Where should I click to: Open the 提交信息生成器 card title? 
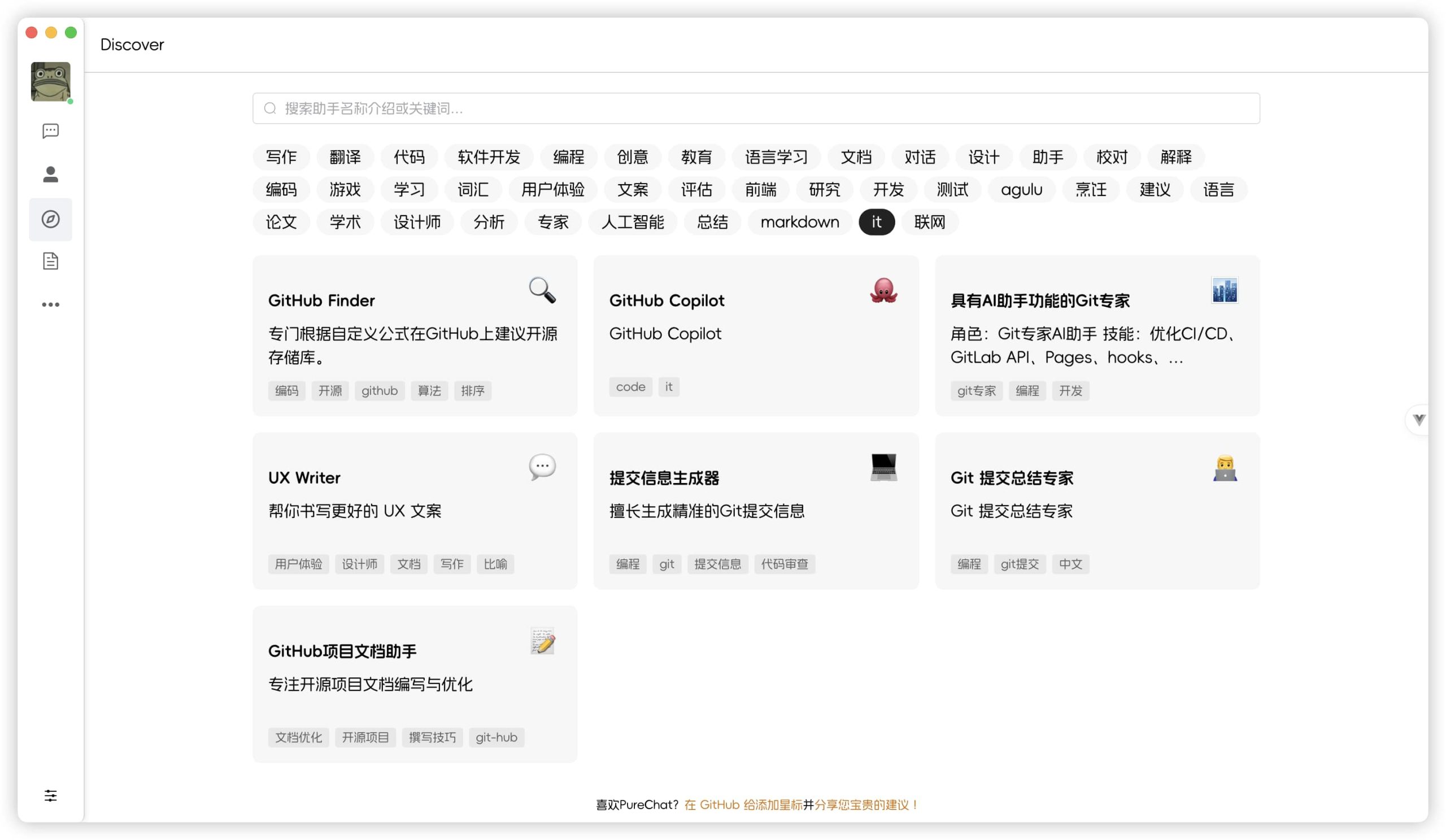(x=664, y=477)
